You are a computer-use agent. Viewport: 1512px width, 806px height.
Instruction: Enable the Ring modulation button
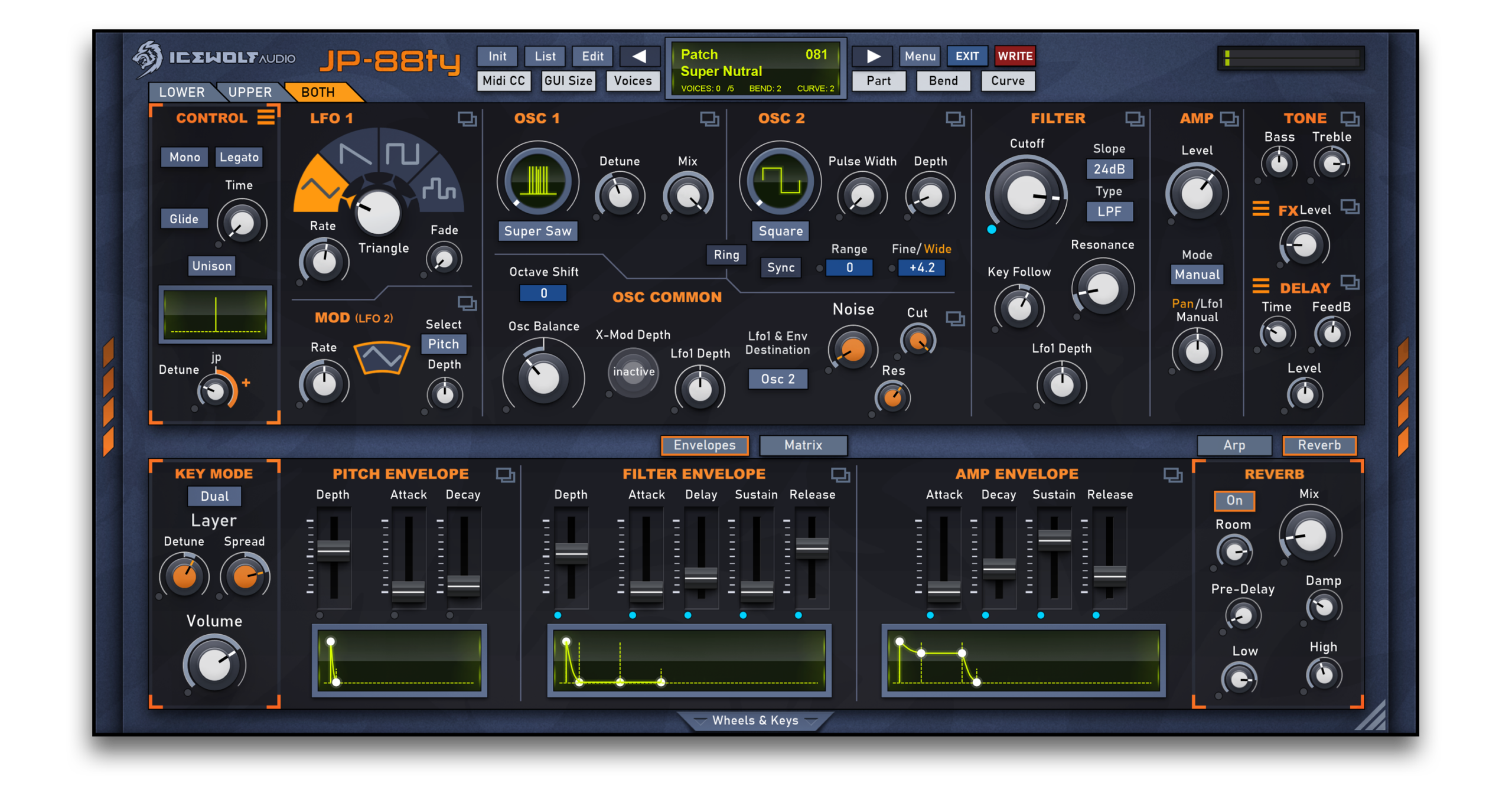click(726, 254)
